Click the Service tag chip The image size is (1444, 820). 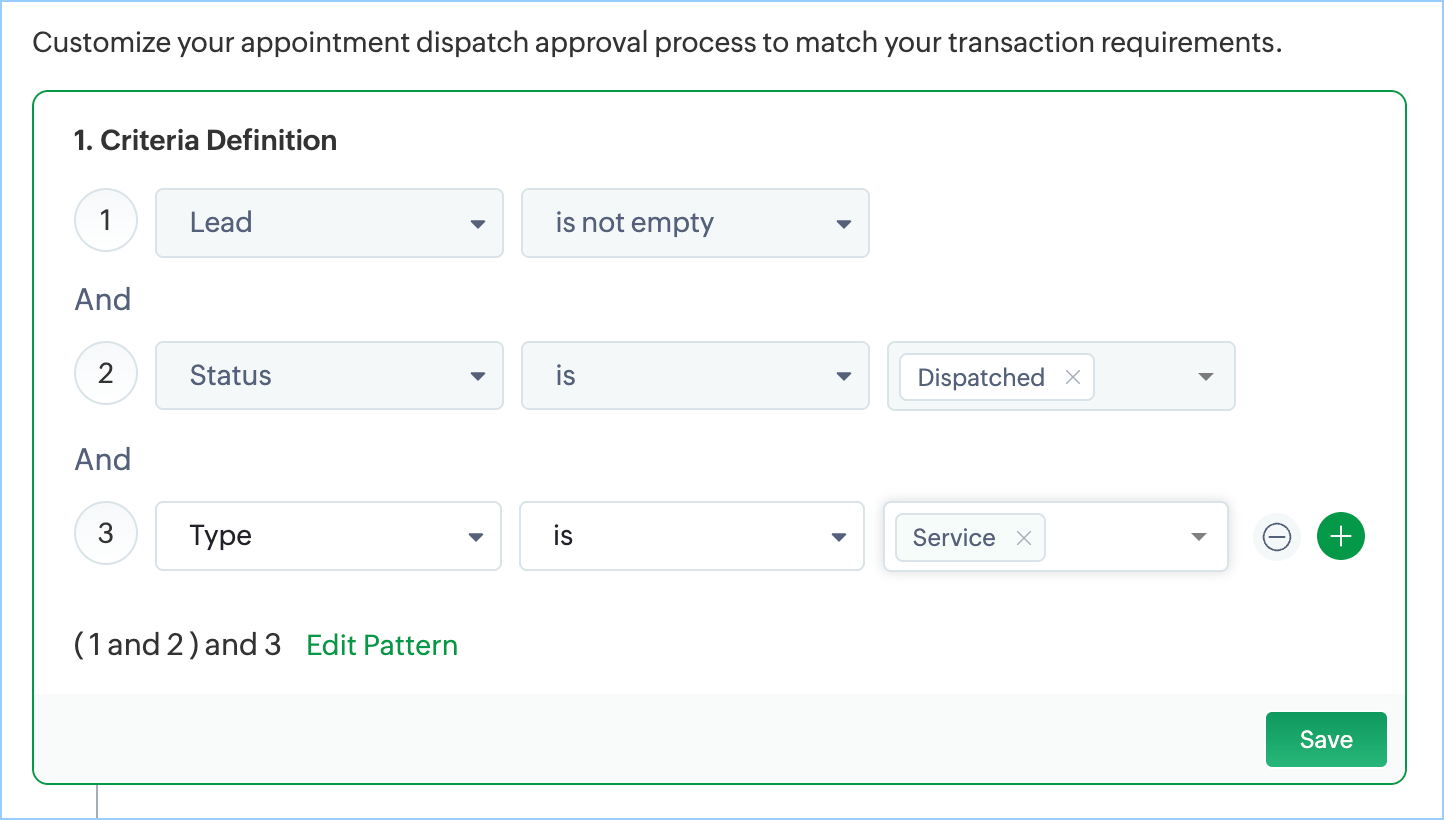(953, 537)
